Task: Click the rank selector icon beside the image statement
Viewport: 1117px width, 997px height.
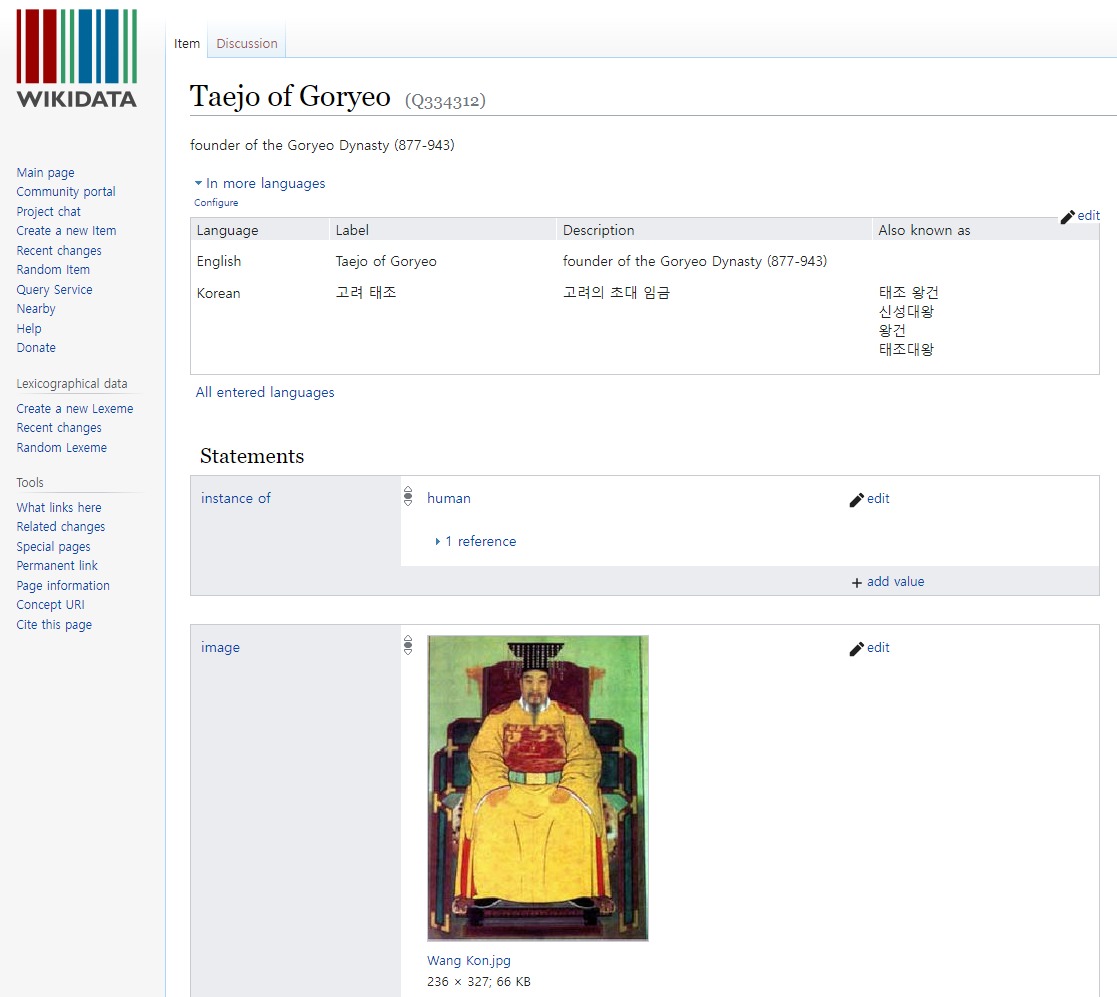Action: click(x=407, y=644)
